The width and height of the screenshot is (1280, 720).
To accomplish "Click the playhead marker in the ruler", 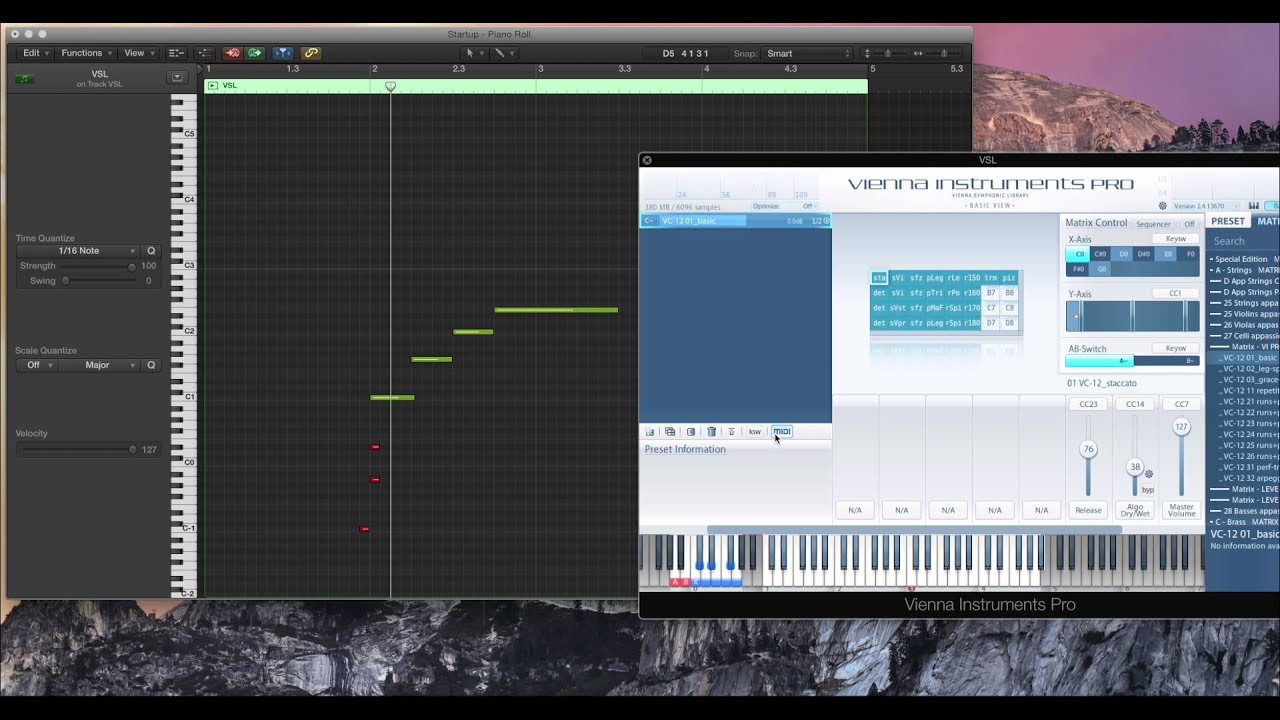I will (391, 87).
